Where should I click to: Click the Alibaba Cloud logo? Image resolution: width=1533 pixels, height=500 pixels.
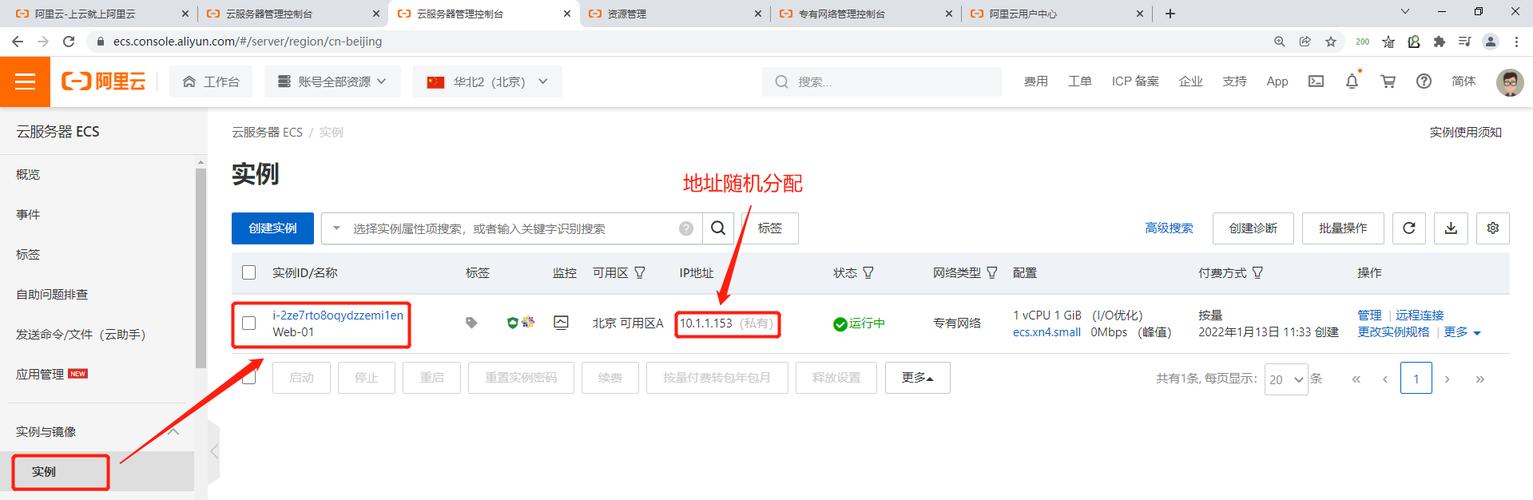103,82
